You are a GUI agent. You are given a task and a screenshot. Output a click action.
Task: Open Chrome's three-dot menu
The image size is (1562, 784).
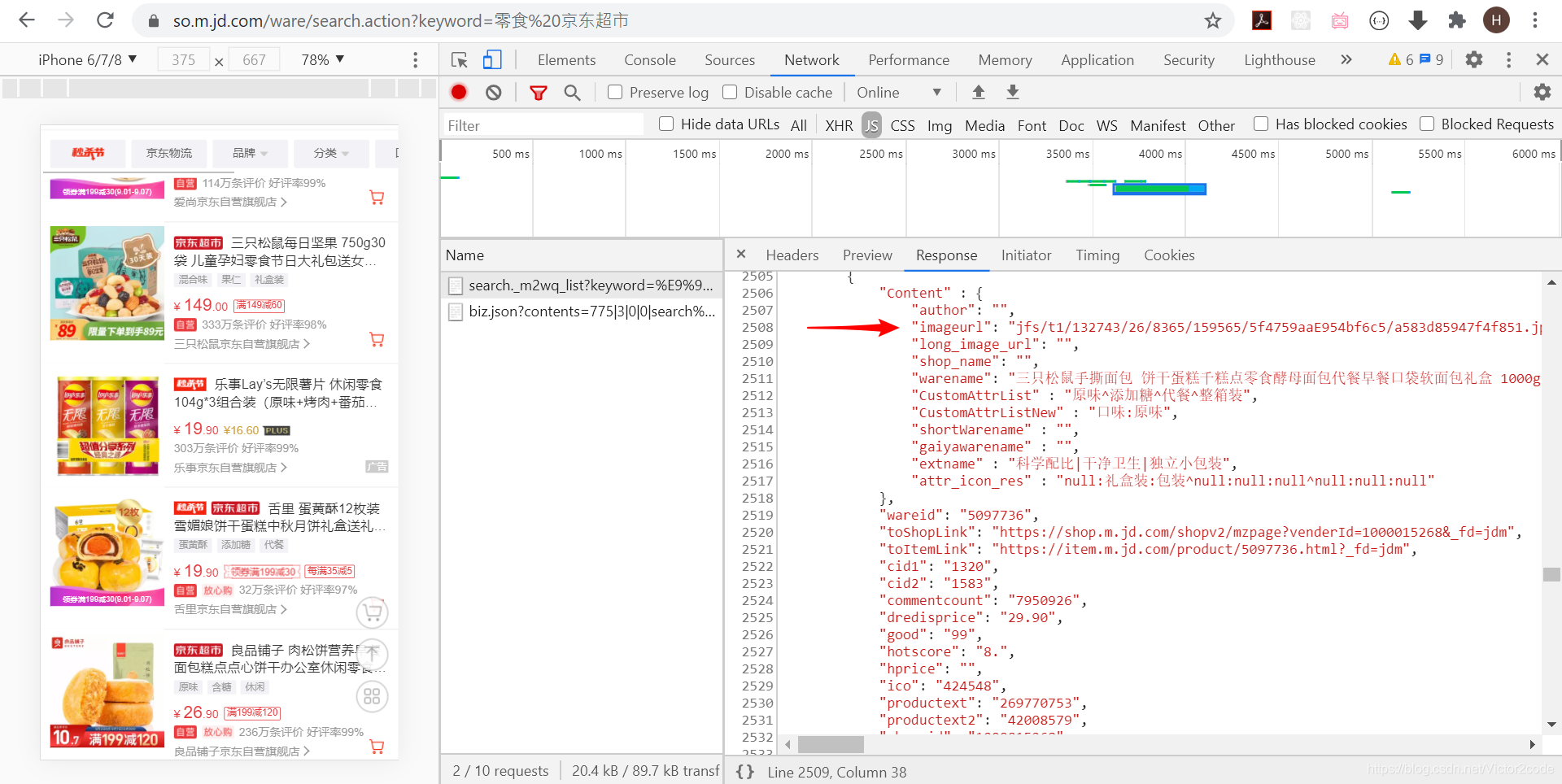(1535, 20)
